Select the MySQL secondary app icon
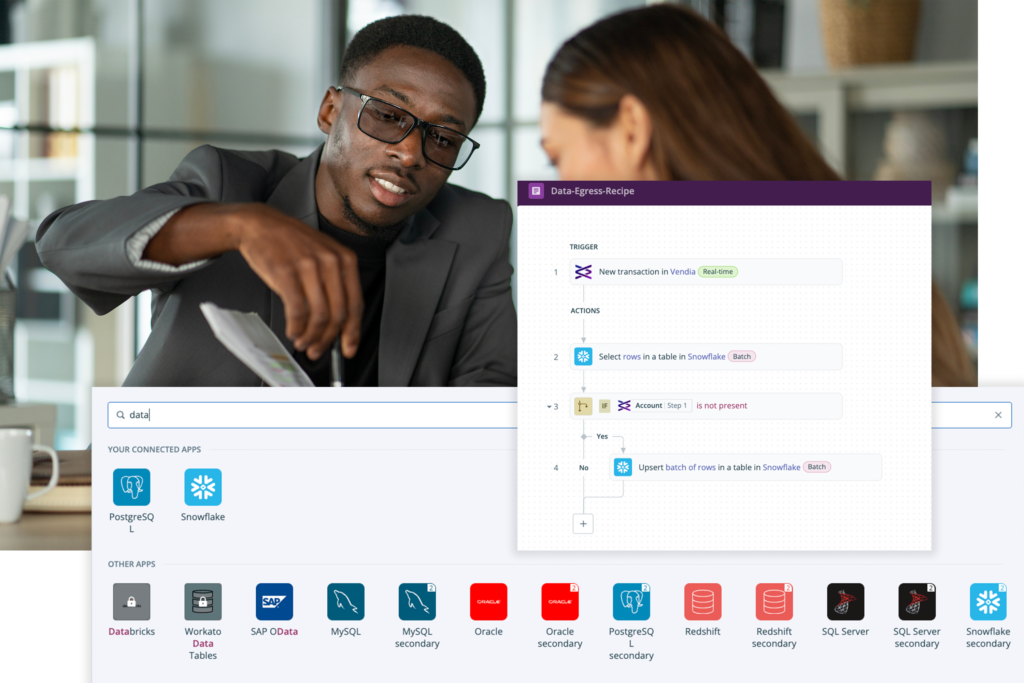Image resolution: width=1024 pixels, height=683 pixels. (417, 601)
